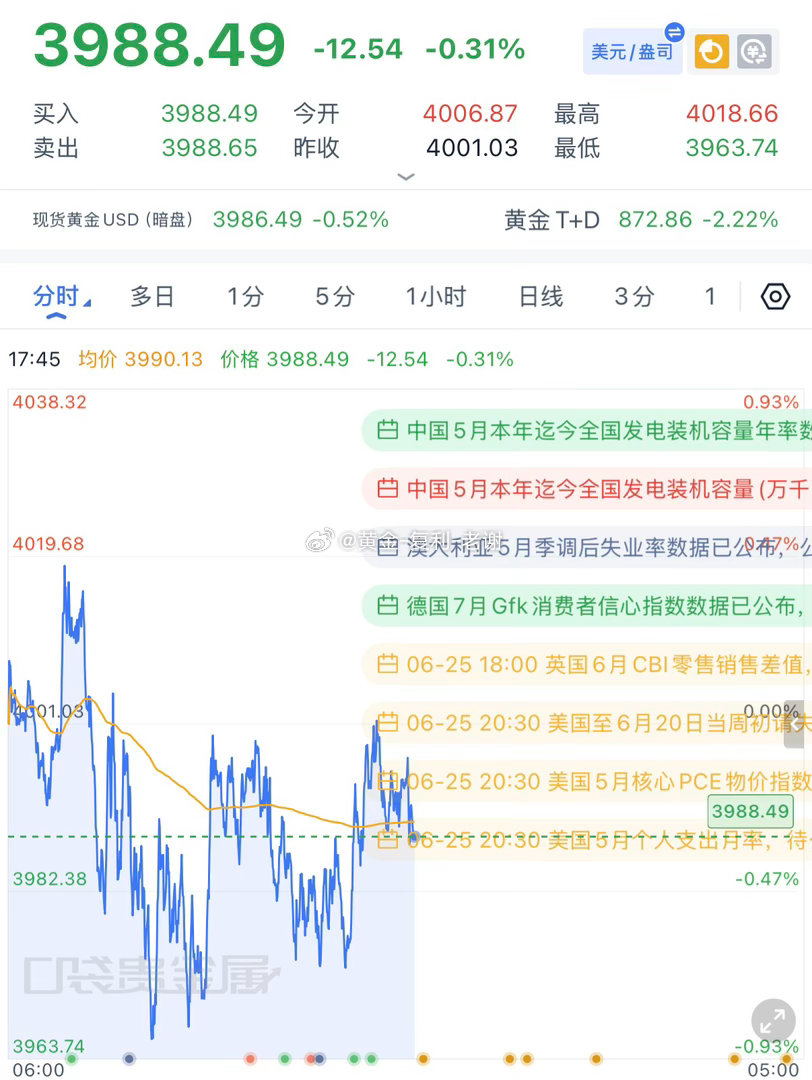Open 中国5月发电装机容量年率 event
Screen dimensions: 812x1080
(x=587, y=430)
